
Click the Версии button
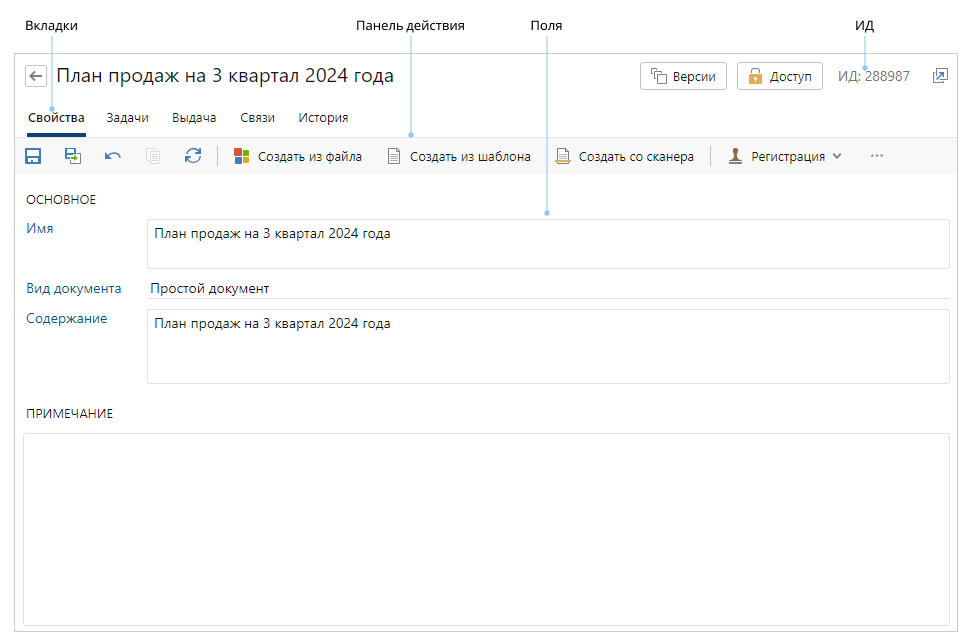click(683, 76)
